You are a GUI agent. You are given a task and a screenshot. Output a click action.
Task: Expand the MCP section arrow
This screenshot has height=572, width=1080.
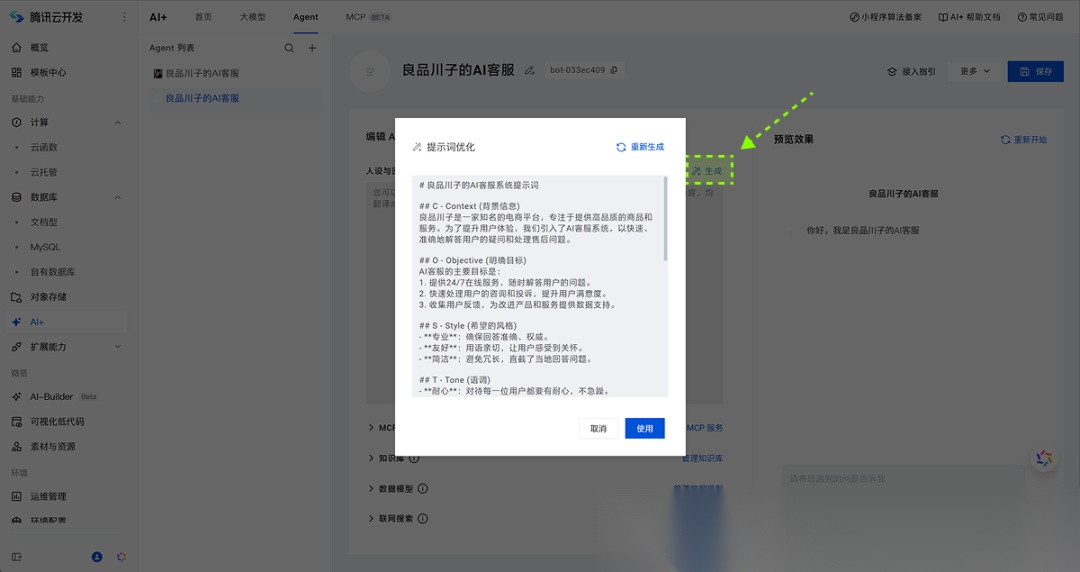tap(371, 428)
